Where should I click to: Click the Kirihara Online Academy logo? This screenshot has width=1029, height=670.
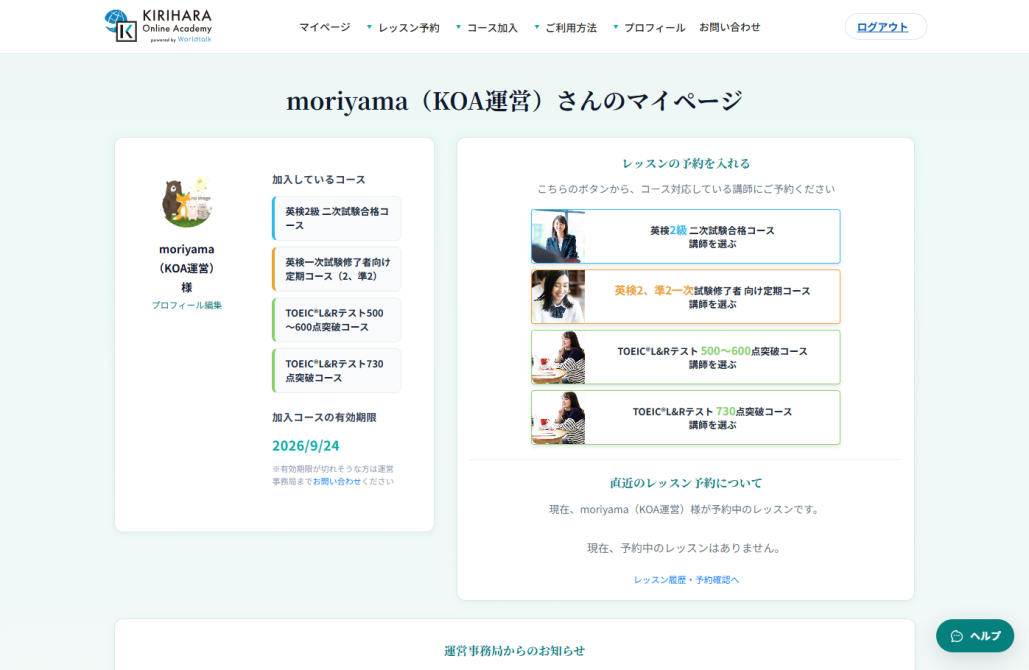pyautogui.click(x=158, y=26)
